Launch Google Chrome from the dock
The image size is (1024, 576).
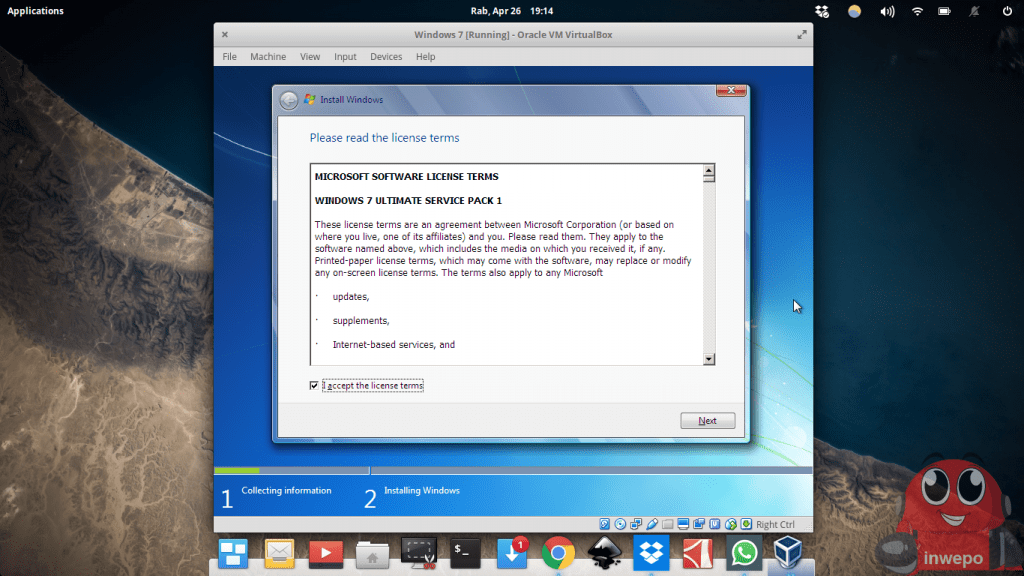pyautogui.click(x=558, y=554)
